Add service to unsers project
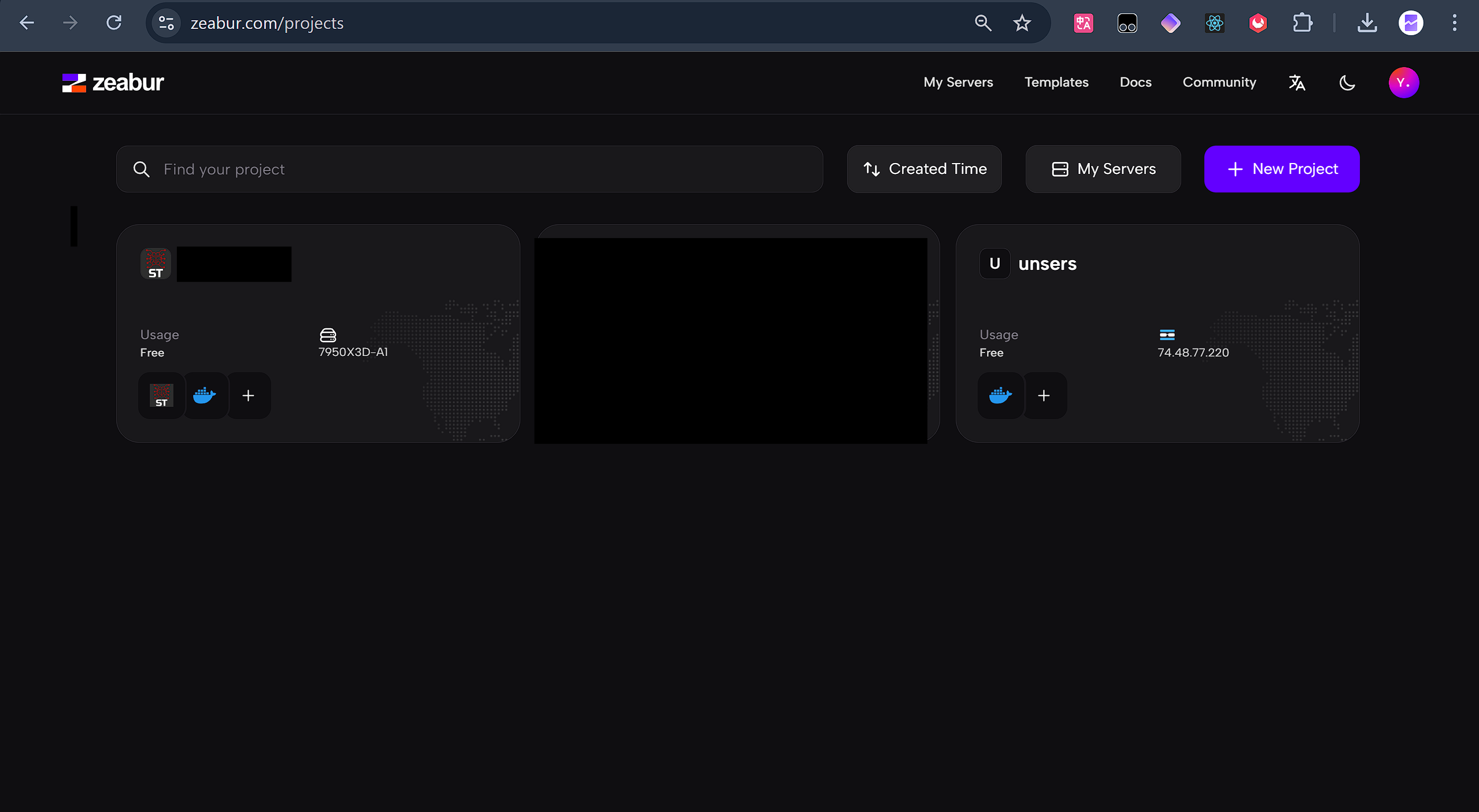 point(1044,395)
